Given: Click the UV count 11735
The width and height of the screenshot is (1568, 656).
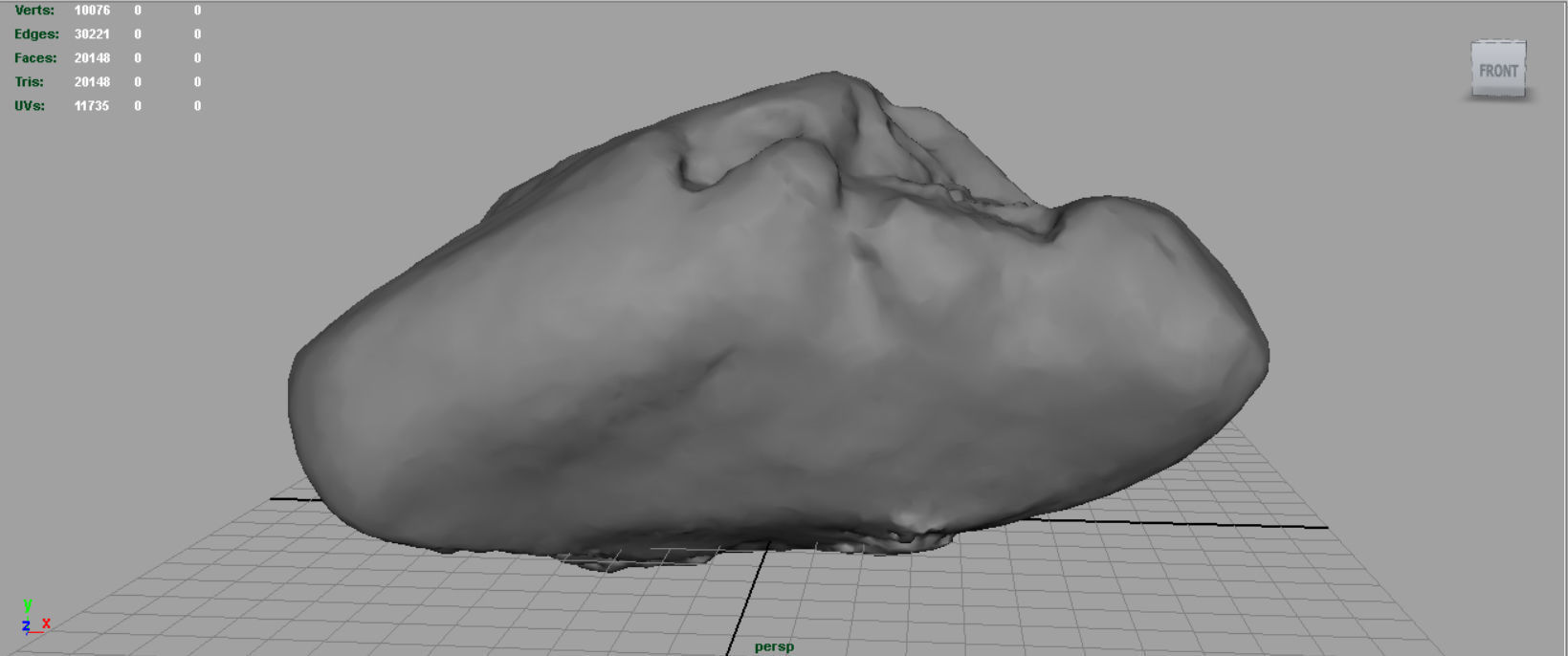Looking at the screenshot, I should pyautogui.click(x=92, y=106).
